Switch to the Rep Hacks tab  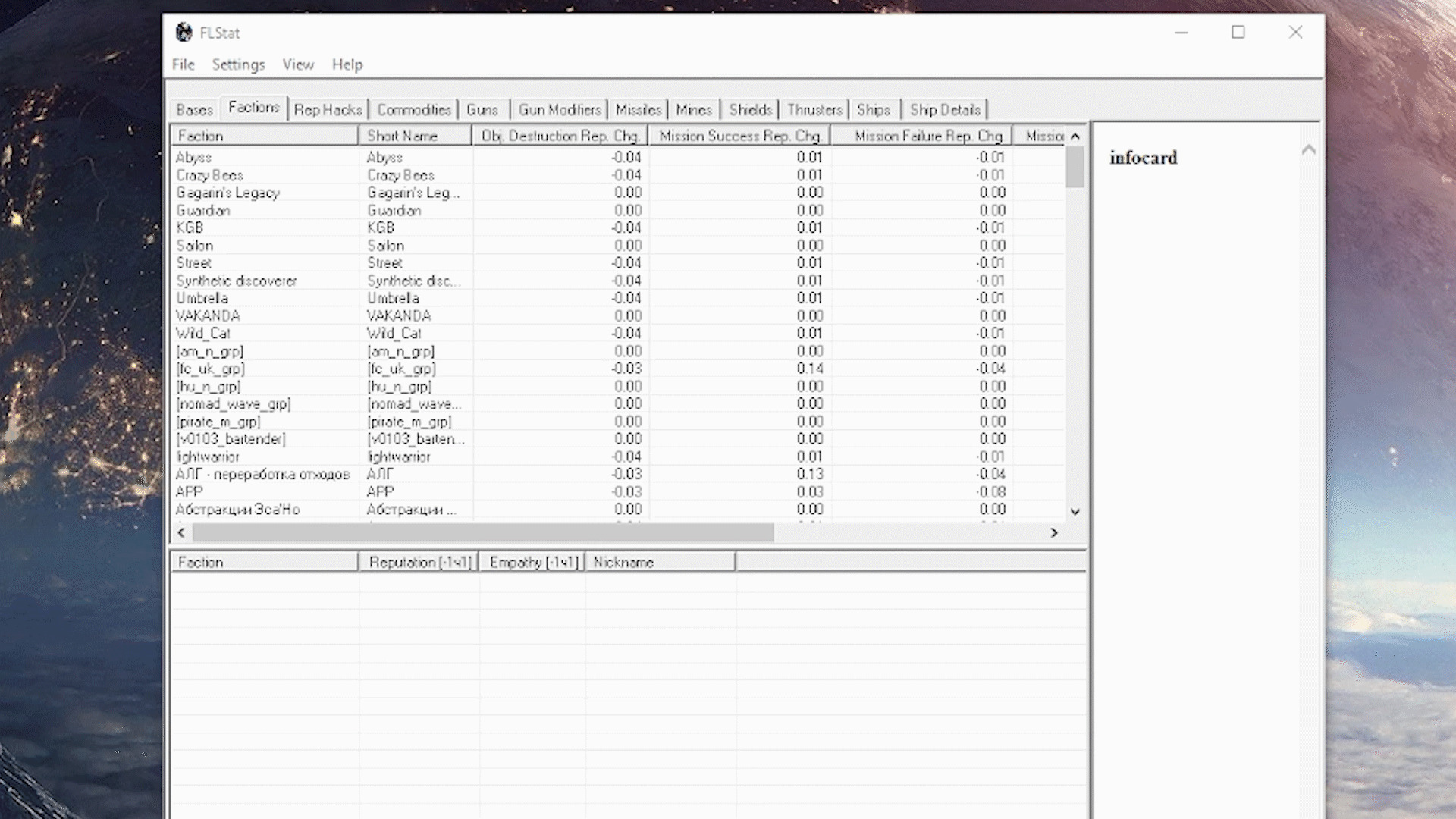(328, 110)
